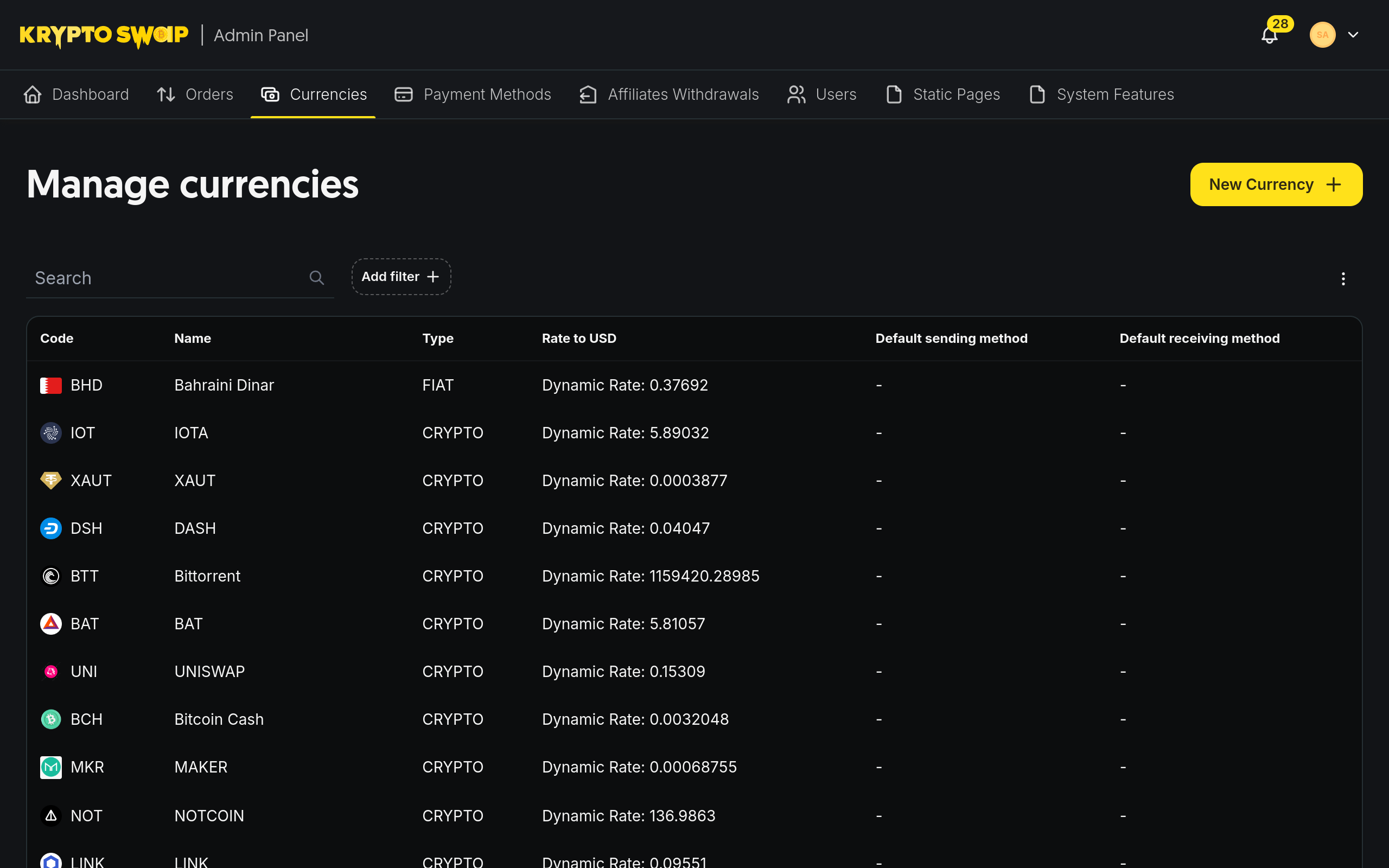Click the XAUT code cell

pos(91,481)
